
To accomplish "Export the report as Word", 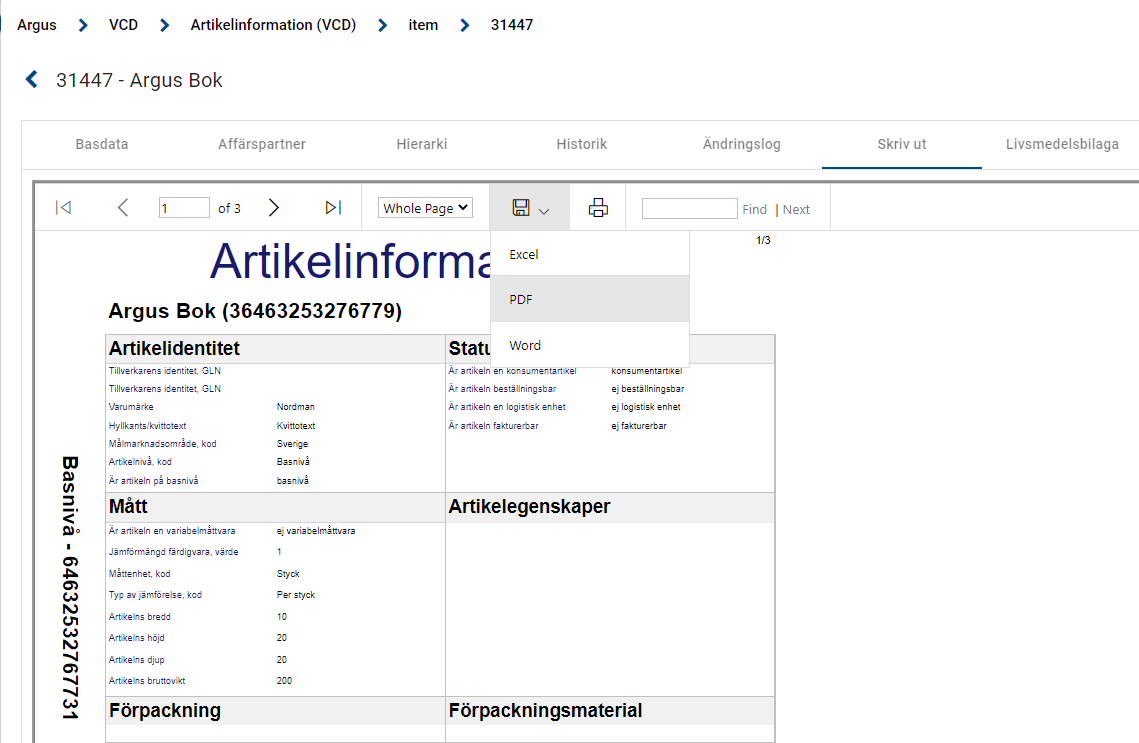I will click(590, 345).
